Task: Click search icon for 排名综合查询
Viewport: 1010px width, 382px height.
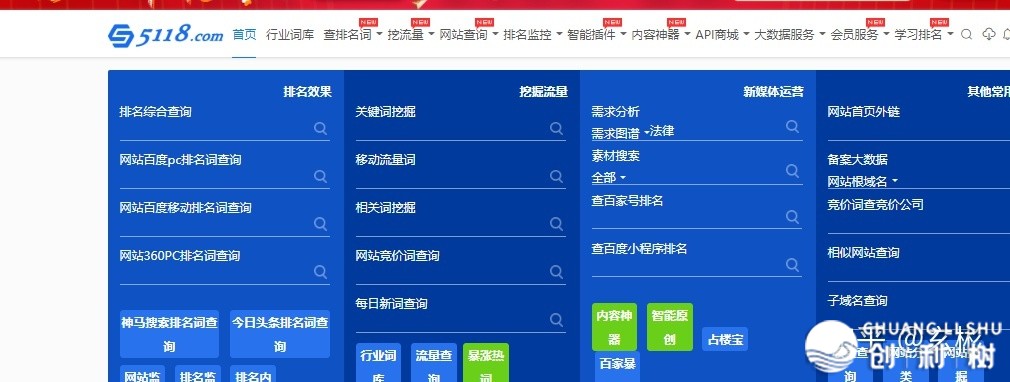Action: coord(320,128)
